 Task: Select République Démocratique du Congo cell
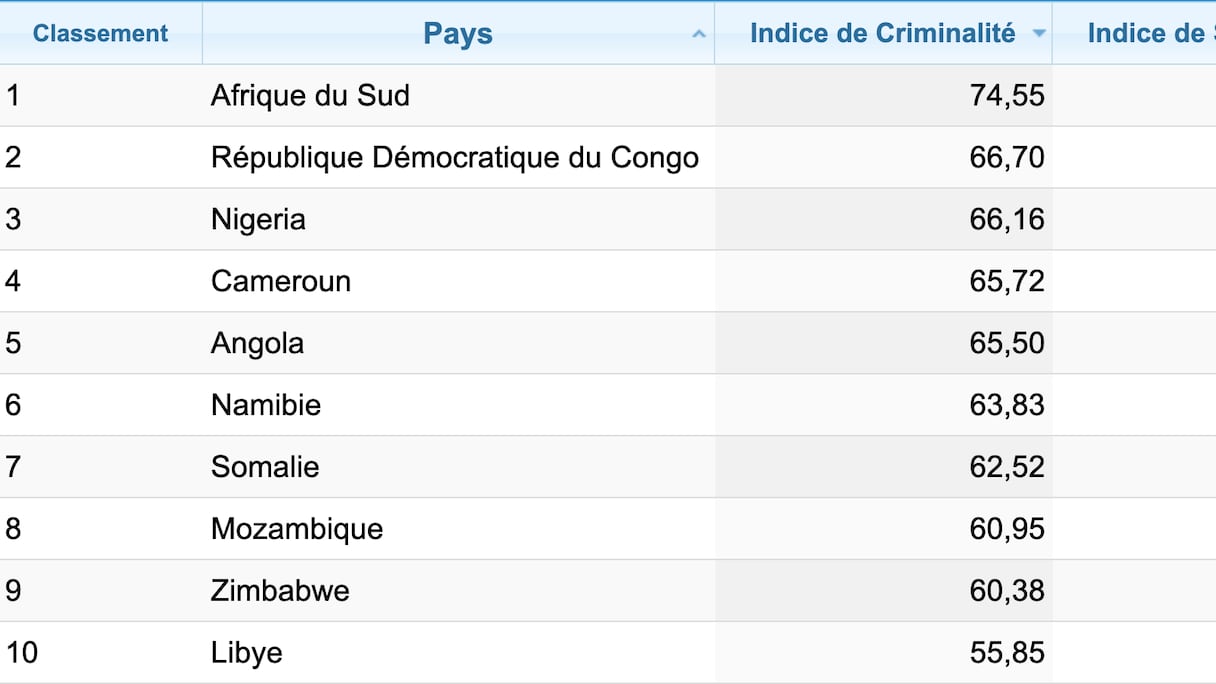tap(454, 158)
